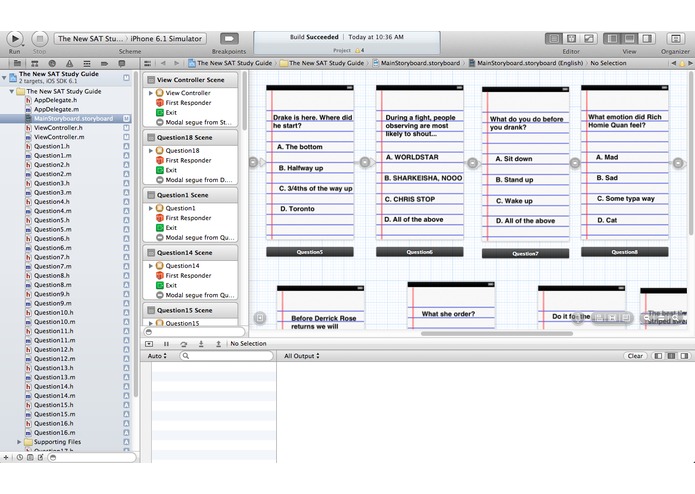Expand the Supporting Files folder
The width and height of the screenshot is (695, 494).
coord(19,442)
